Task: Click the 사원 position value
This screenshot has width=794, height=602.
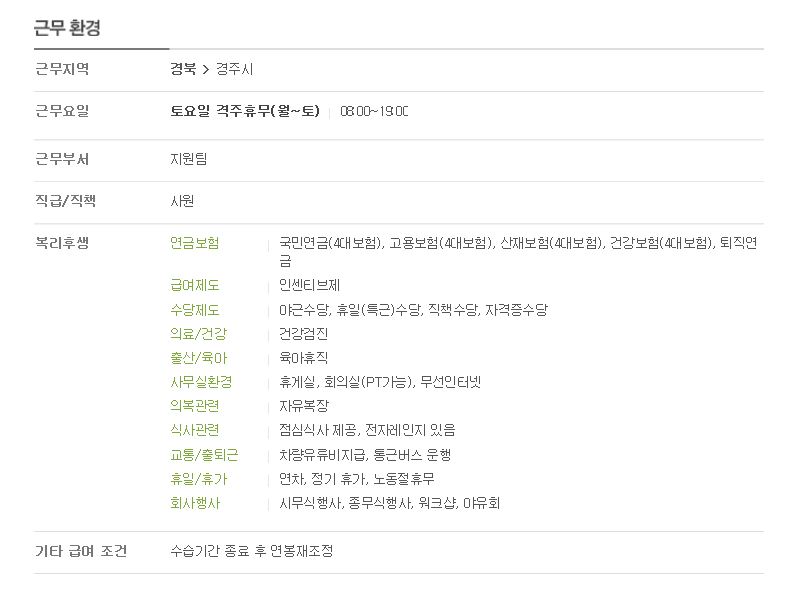Action: pos(182,201)
